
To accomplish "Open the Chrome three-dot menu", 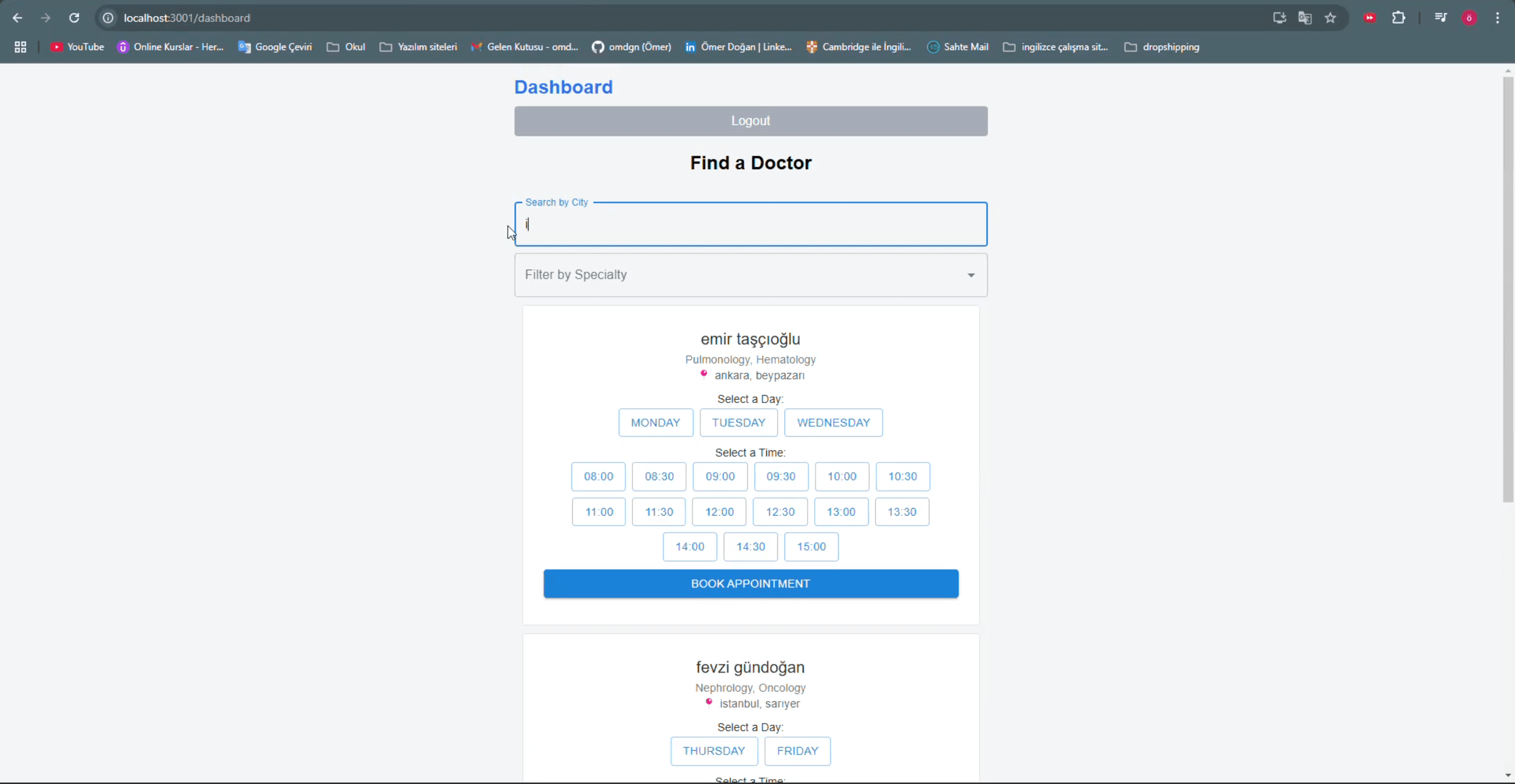I will coord(1497,18).
